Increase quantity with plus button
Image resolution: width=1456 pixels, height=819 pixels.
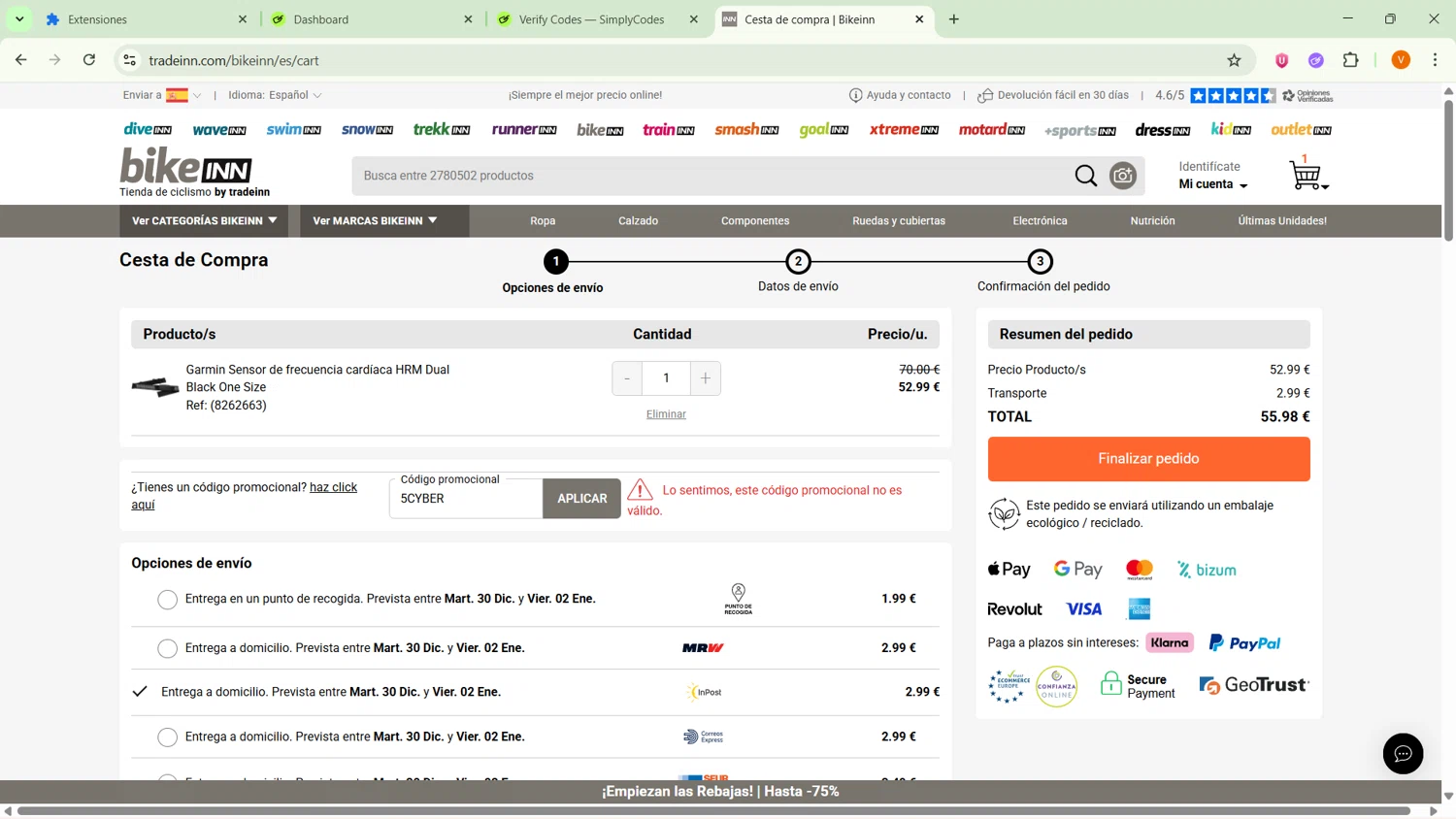pyautogui.click(x=706, y=378)
